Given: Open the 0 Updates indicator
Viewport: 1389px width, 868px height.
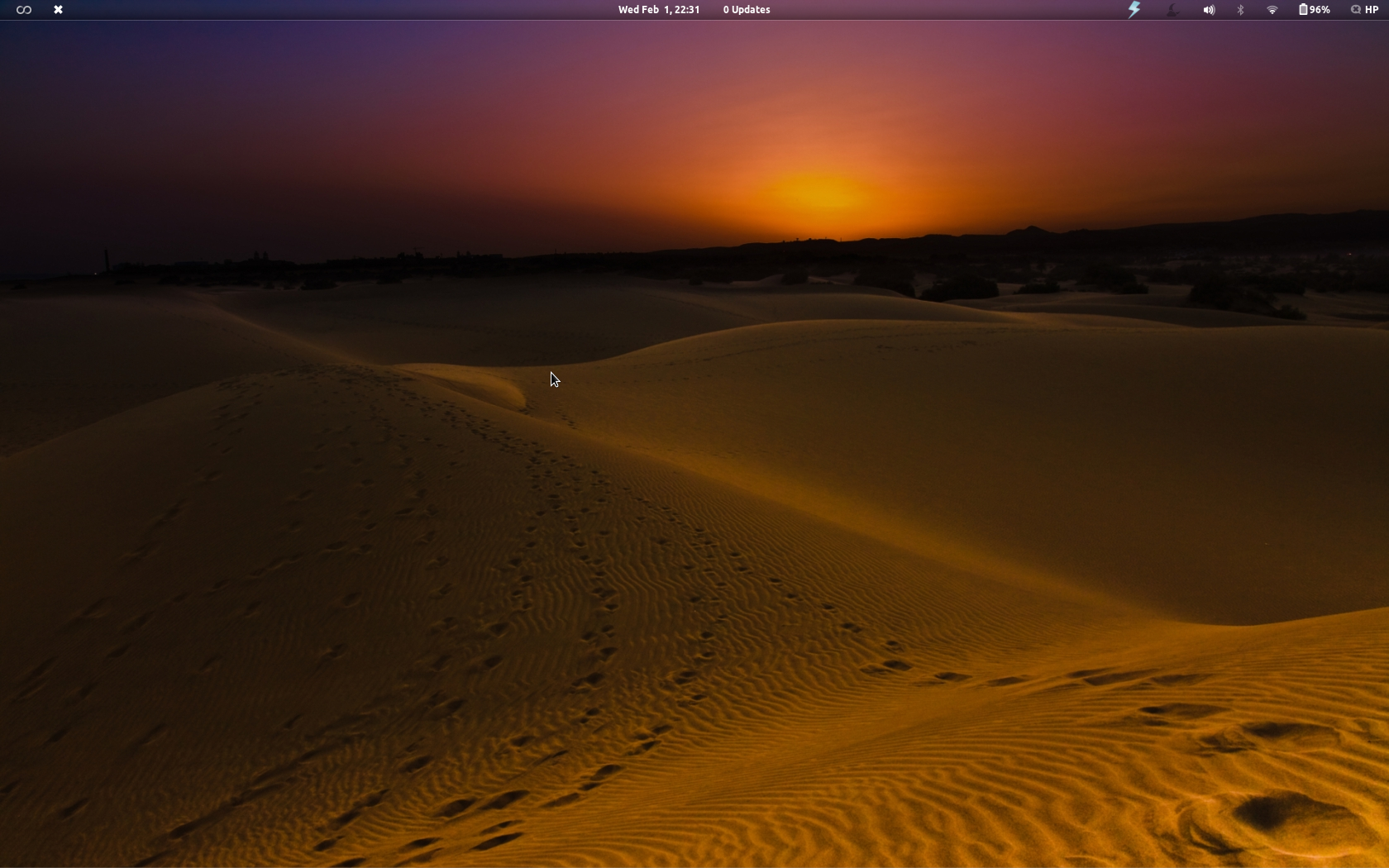Looking at the screenshot, I should coord(747,10).
